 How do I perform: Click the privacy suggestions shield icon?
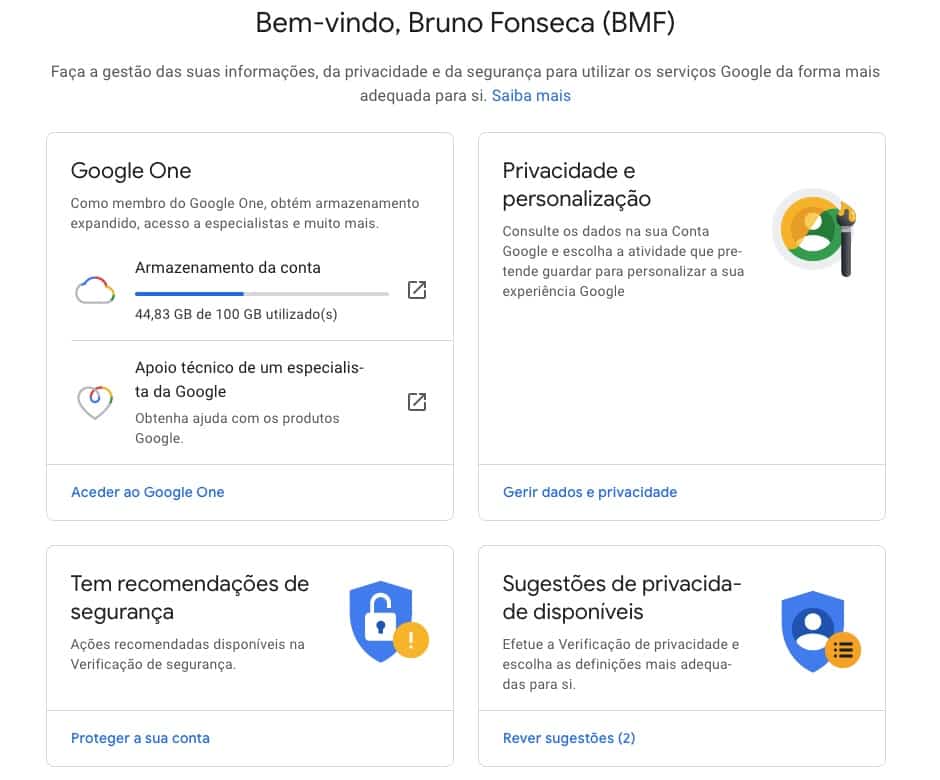[812, 630]
